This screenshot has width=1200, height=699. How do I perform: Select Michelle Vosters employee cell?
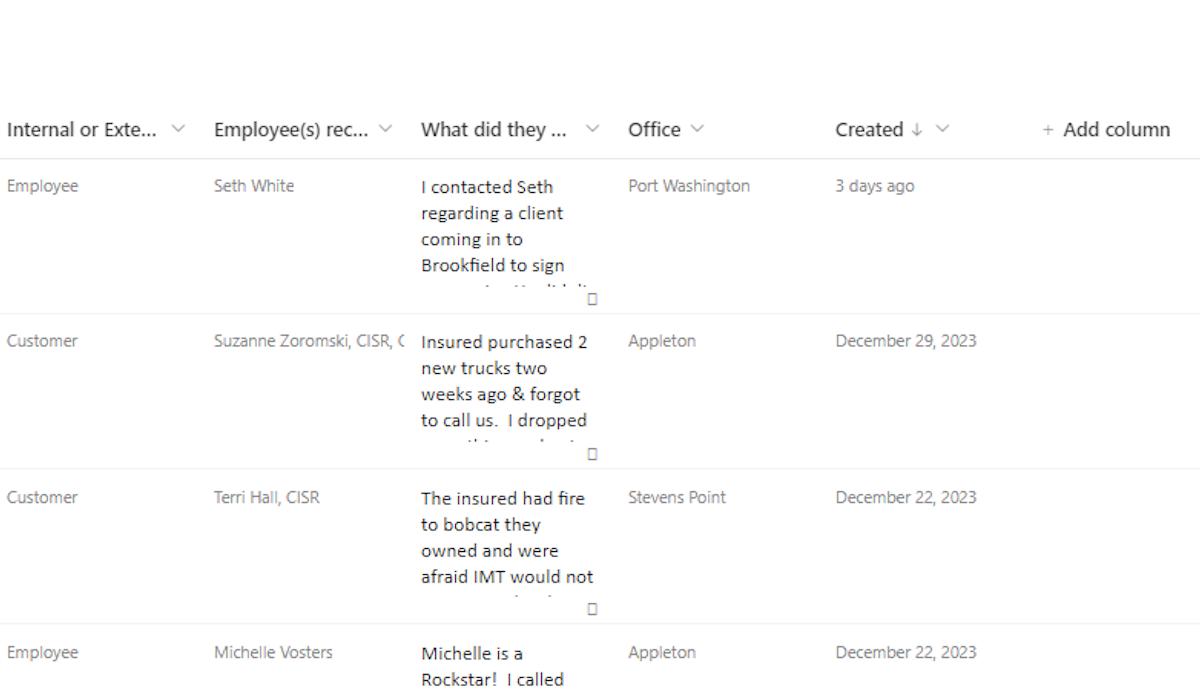[273, 652]
